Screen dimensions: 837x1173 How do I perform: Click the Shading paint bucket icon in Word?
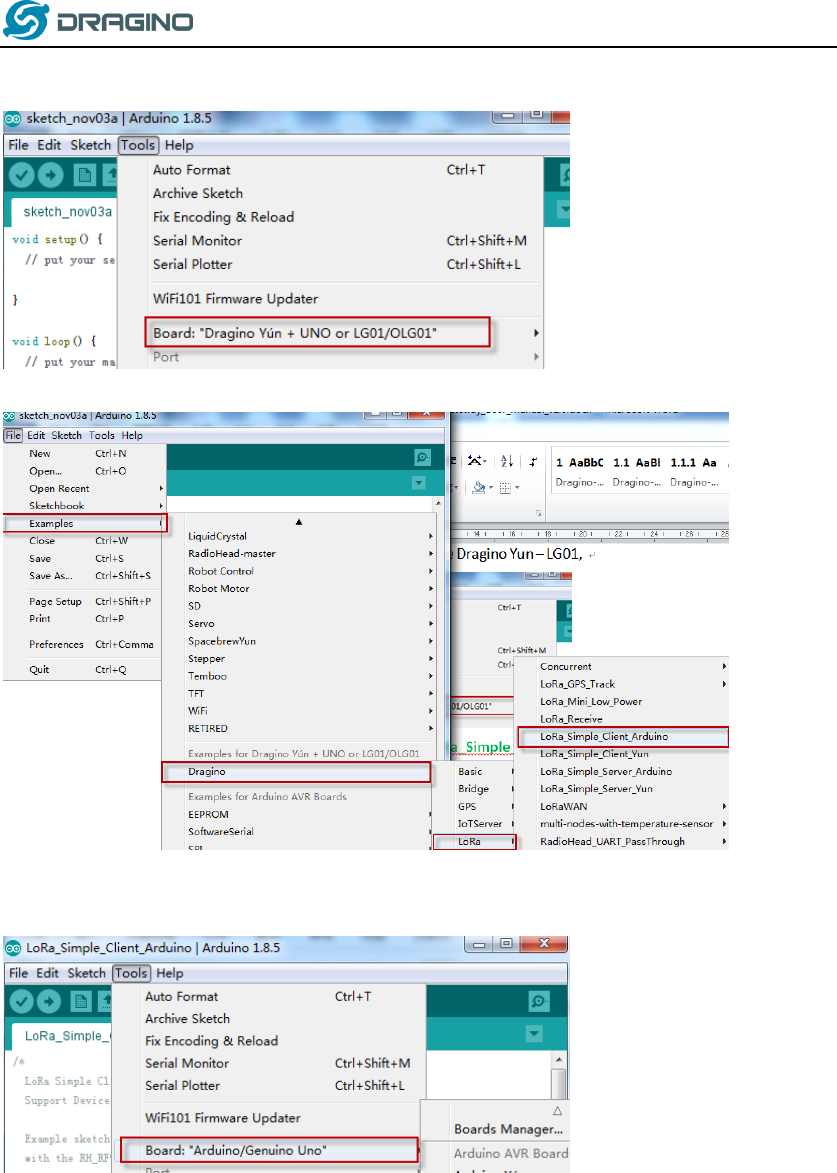(479, 488)
